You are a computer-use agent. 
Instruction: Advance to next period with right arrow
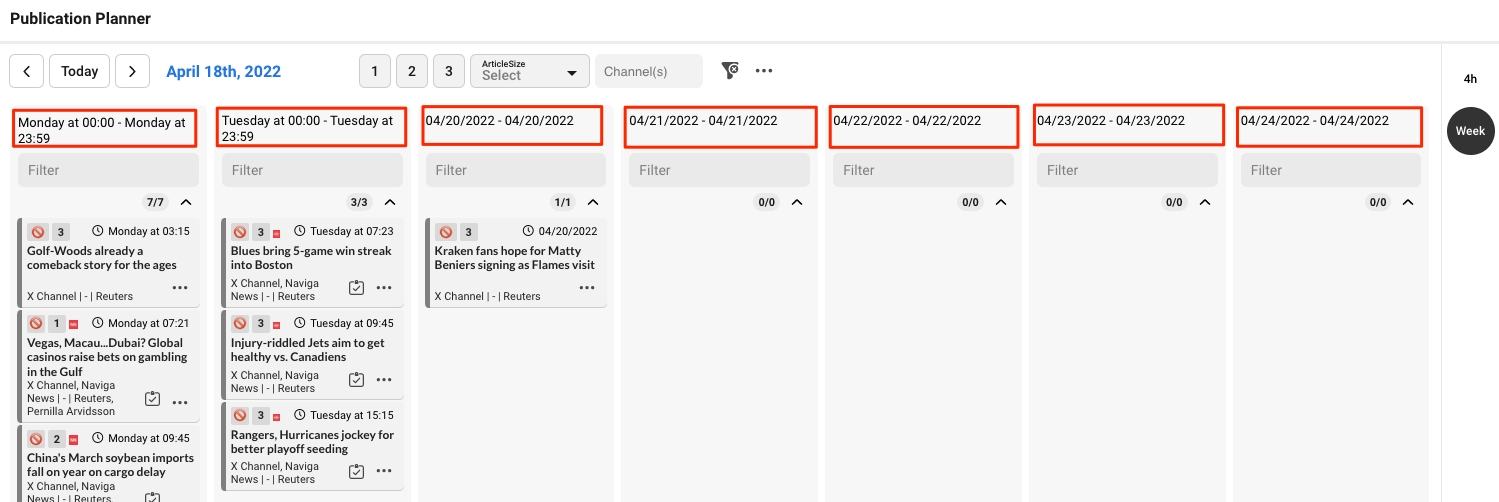(132, 71)
